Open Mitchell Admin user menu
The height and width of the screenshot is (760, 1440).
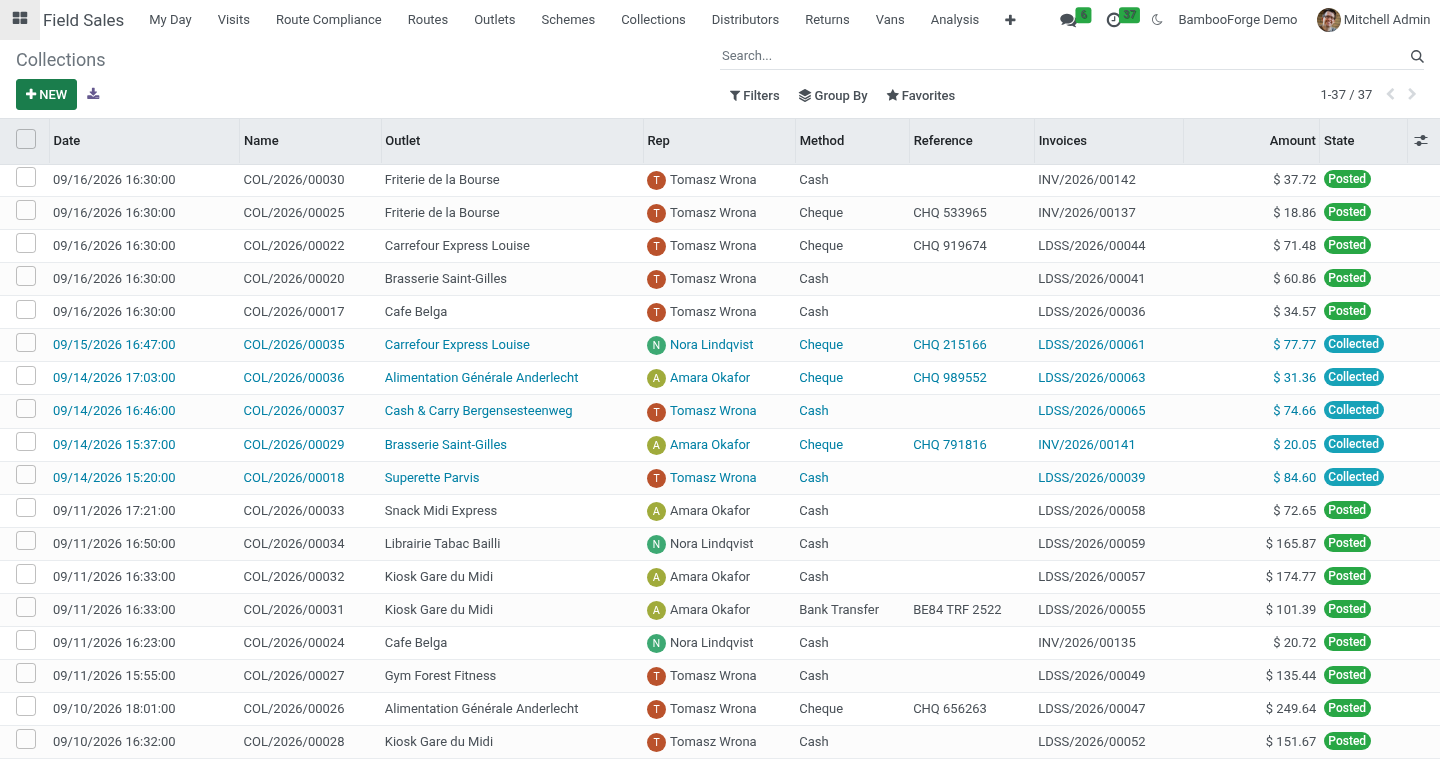(x=1374, y=20)
